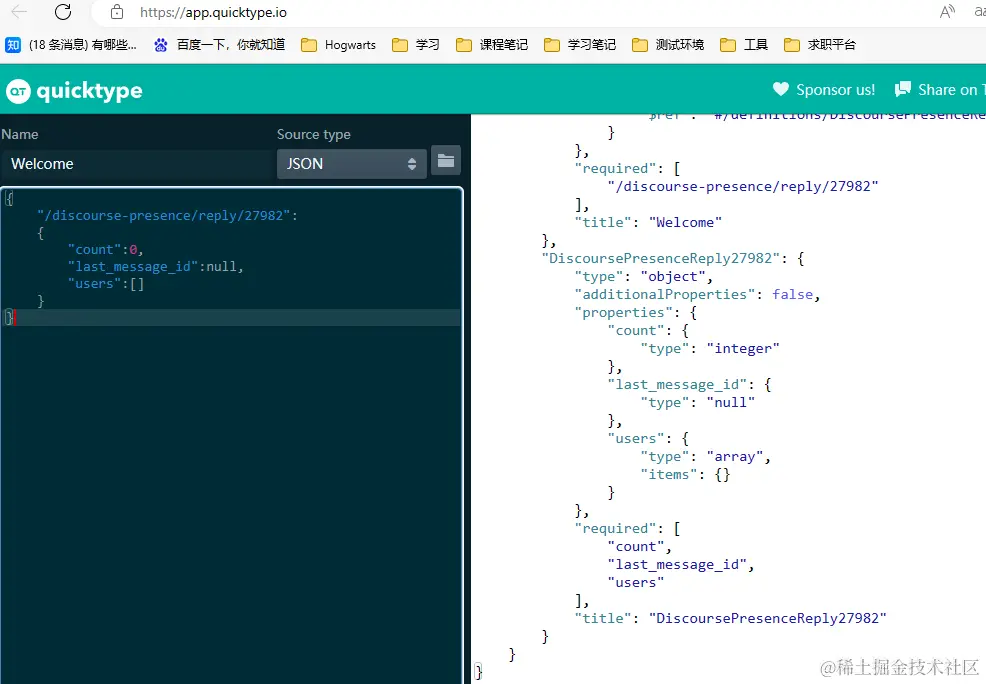This screenshot has height=684, width=986.
Task: Open the 工具 bookmark folder
Action: pos(744,45)
